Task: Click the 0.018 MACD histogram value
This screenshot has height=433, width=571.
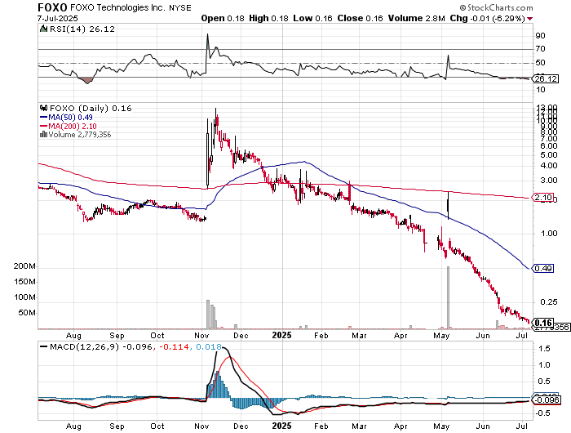Action: pyautogui.click(x=208, y=347)
